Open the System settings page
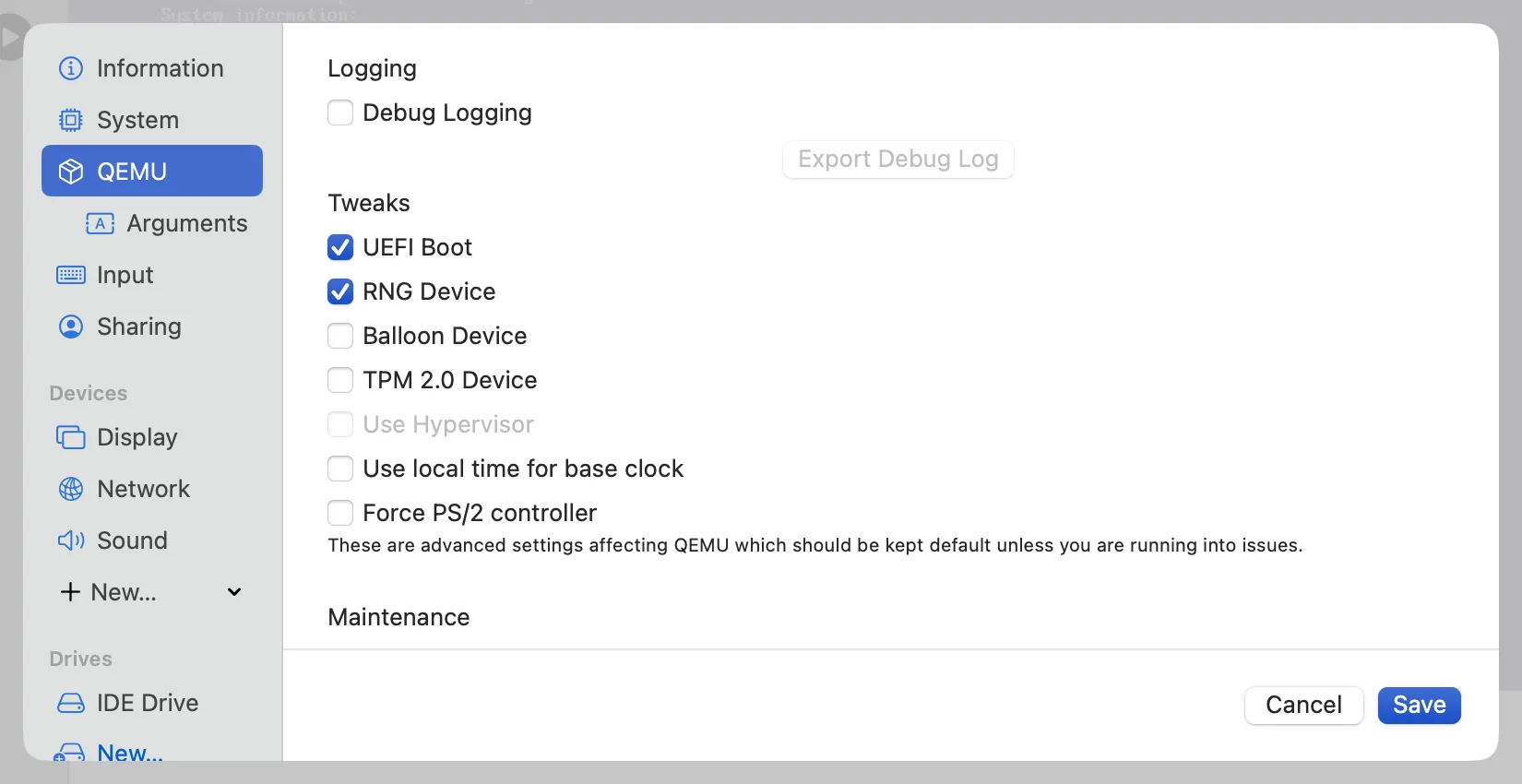 152,120
